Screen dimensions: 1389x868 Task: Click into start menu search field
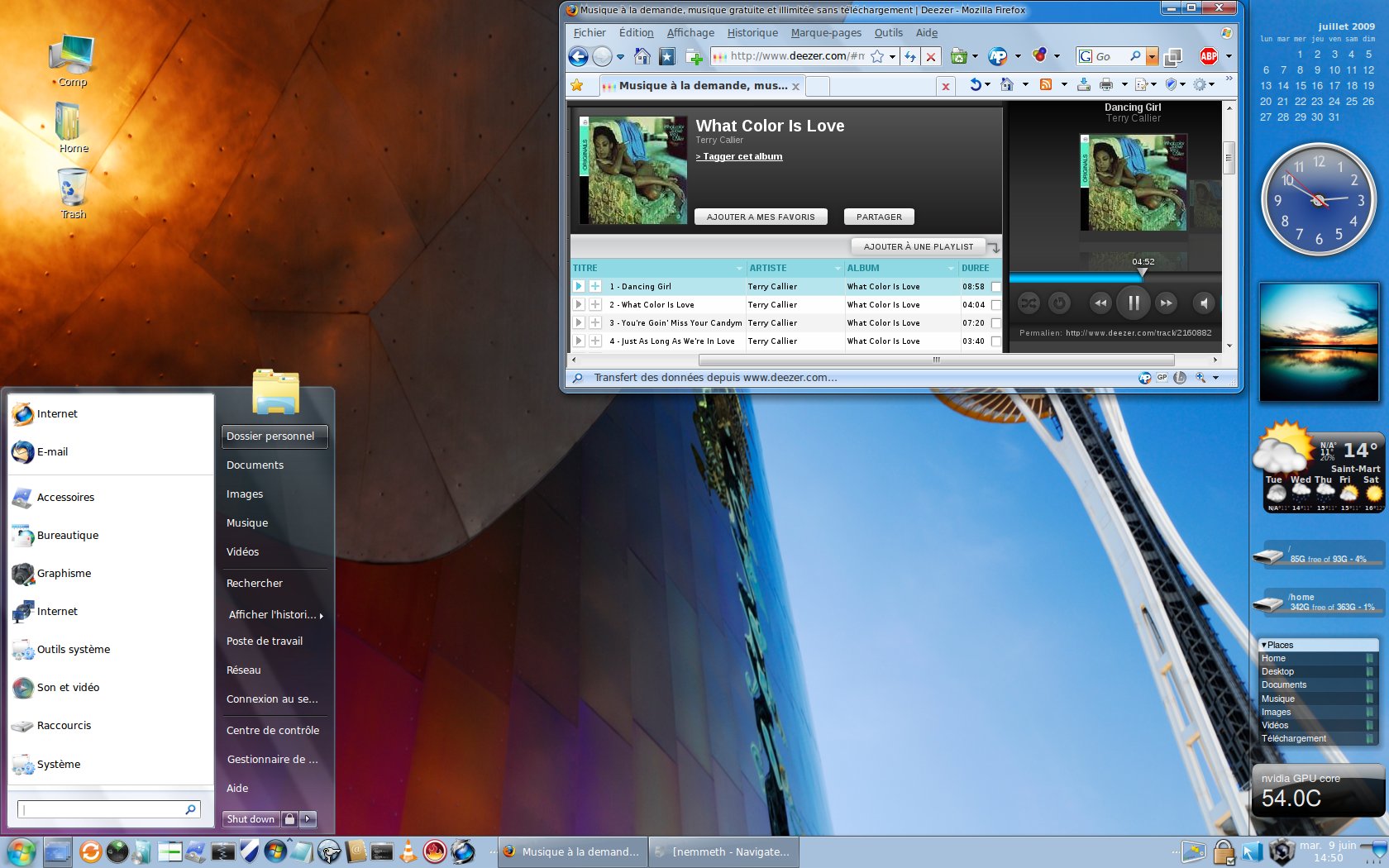pos(108,809)
